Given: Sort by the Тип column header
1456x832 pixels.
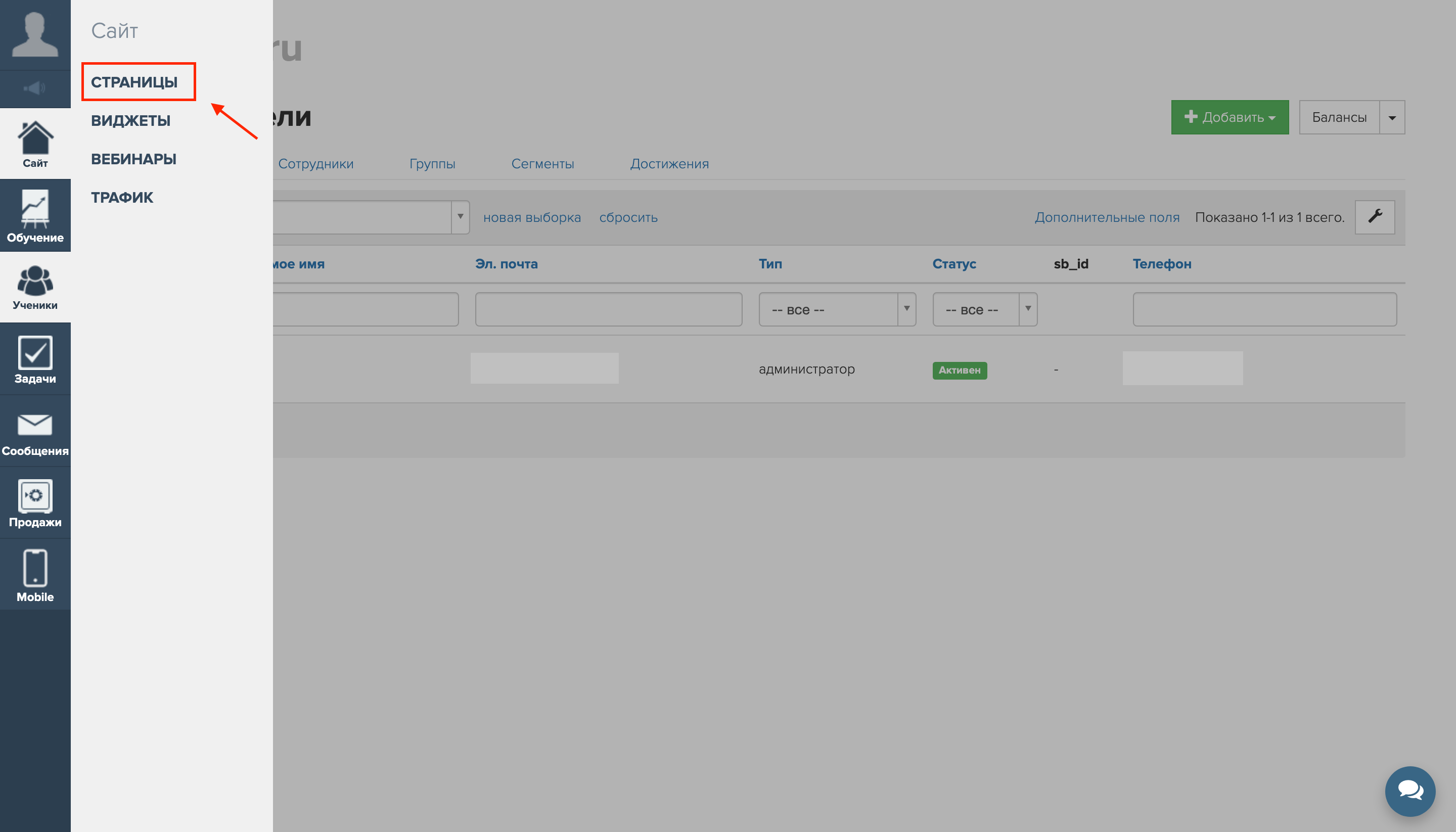Looking at the screenshot, I should click(770, 264).
